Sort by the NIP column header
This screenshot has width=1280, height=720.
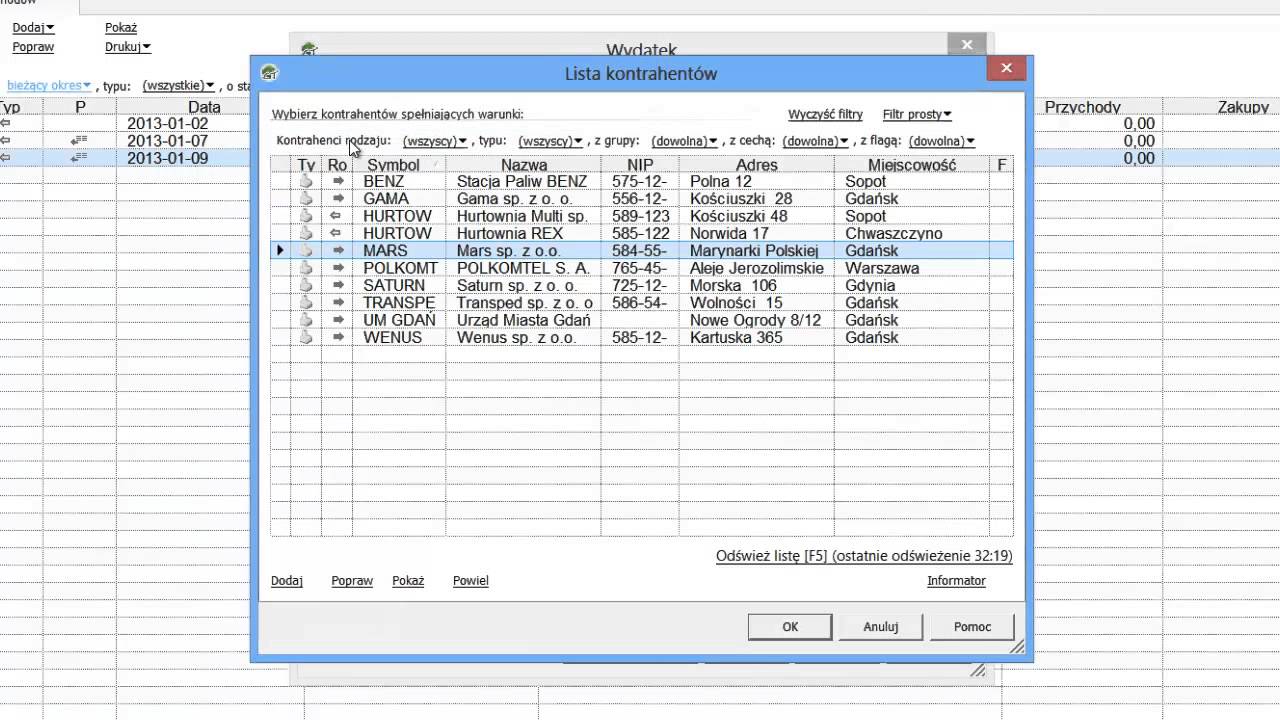tap(640, 165)
